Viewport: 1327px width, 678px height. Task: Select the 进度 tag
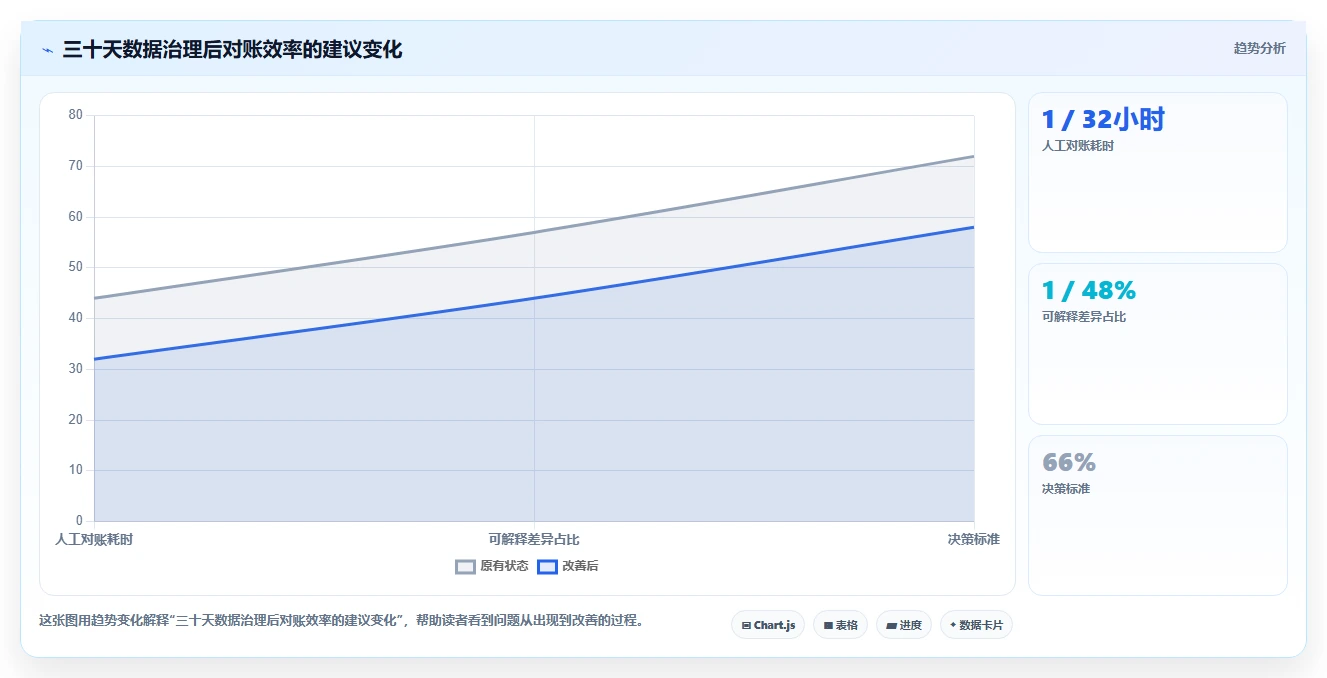903,625
